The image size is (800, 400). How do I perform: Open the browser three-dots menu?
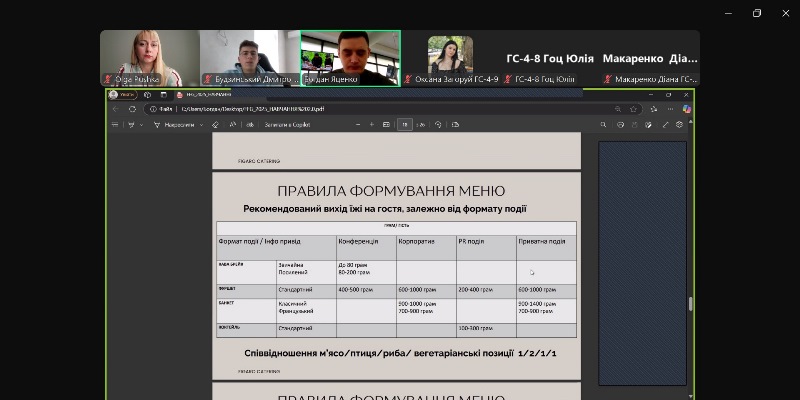point(670,109)
